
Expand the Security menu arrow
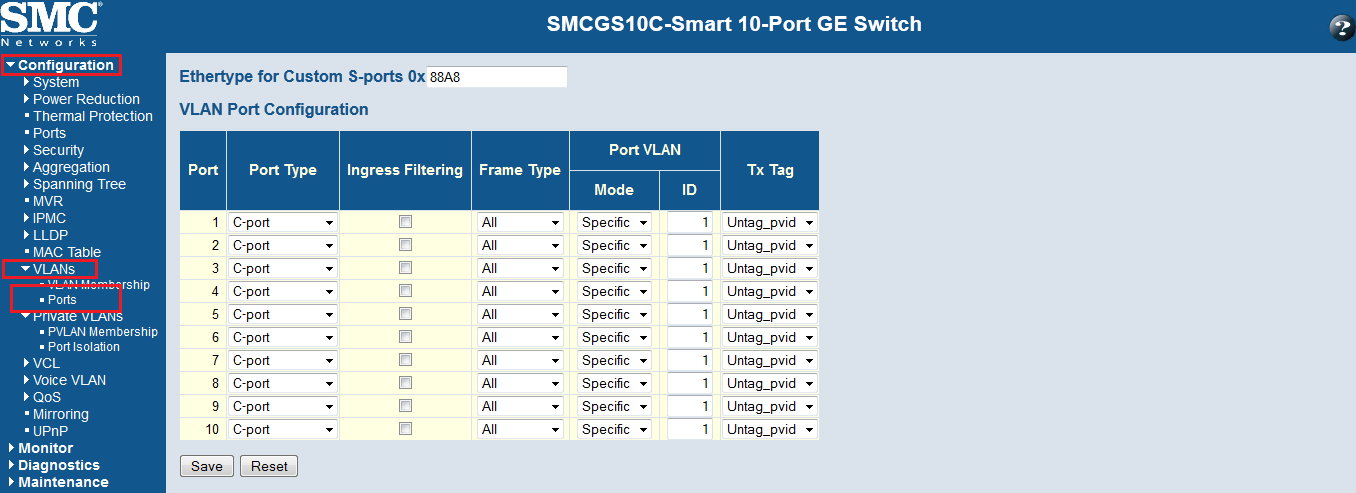pyautogui.click(x=26, y=150)
